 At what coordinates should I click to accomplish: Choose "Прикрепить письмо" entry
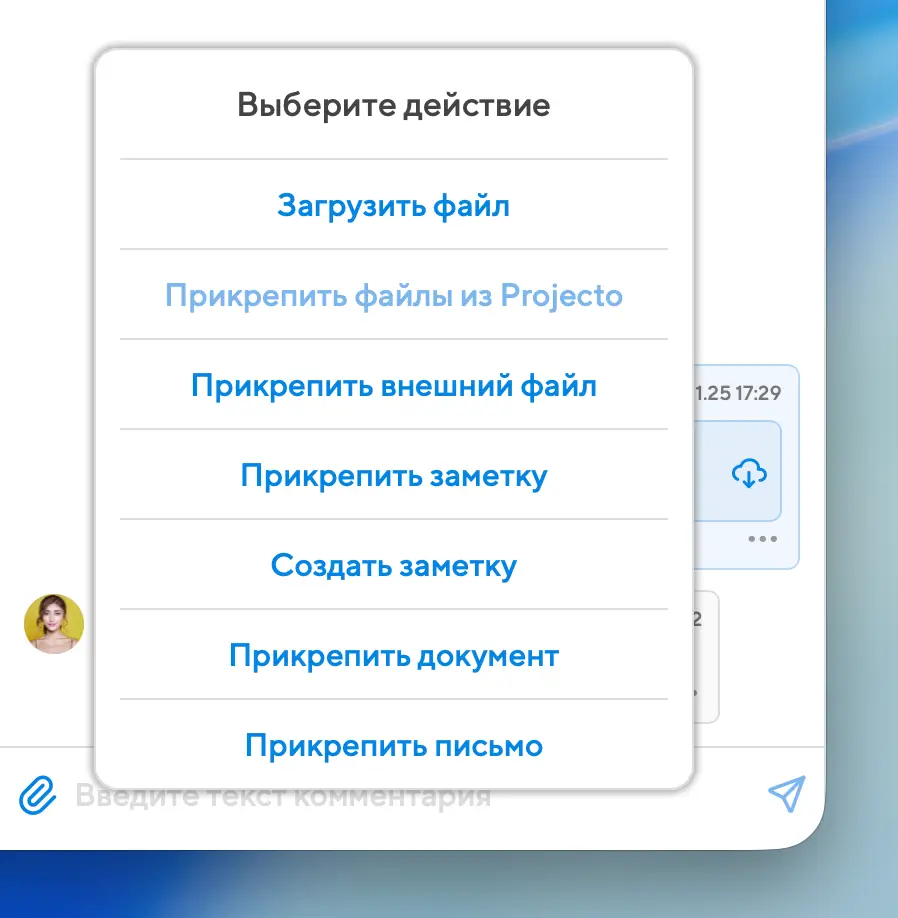pos(393,746)
